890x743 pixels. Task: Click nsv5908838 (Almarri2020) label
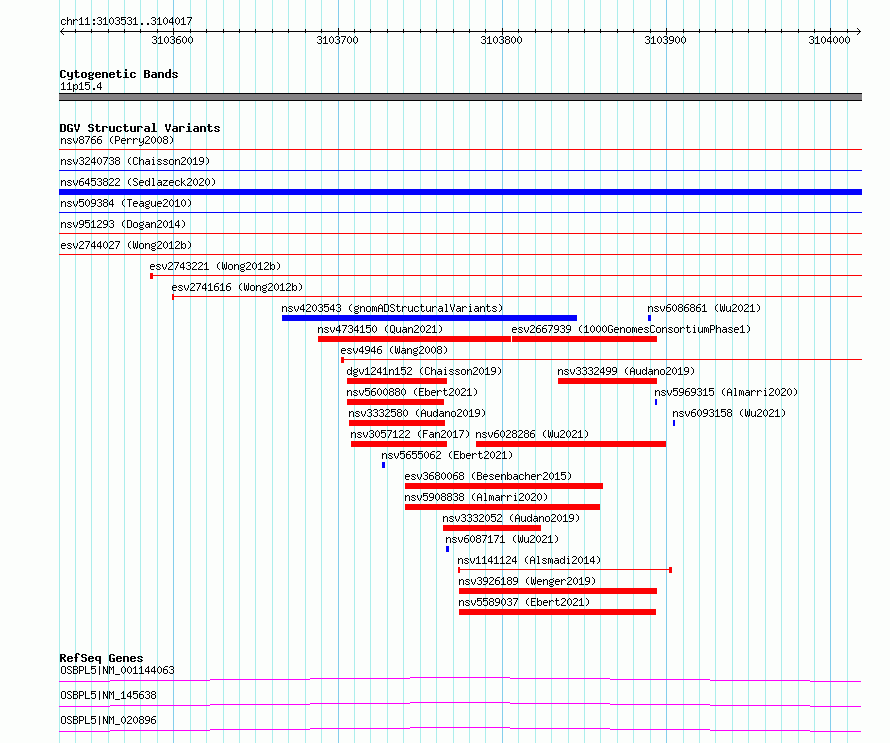pos(476,497)
